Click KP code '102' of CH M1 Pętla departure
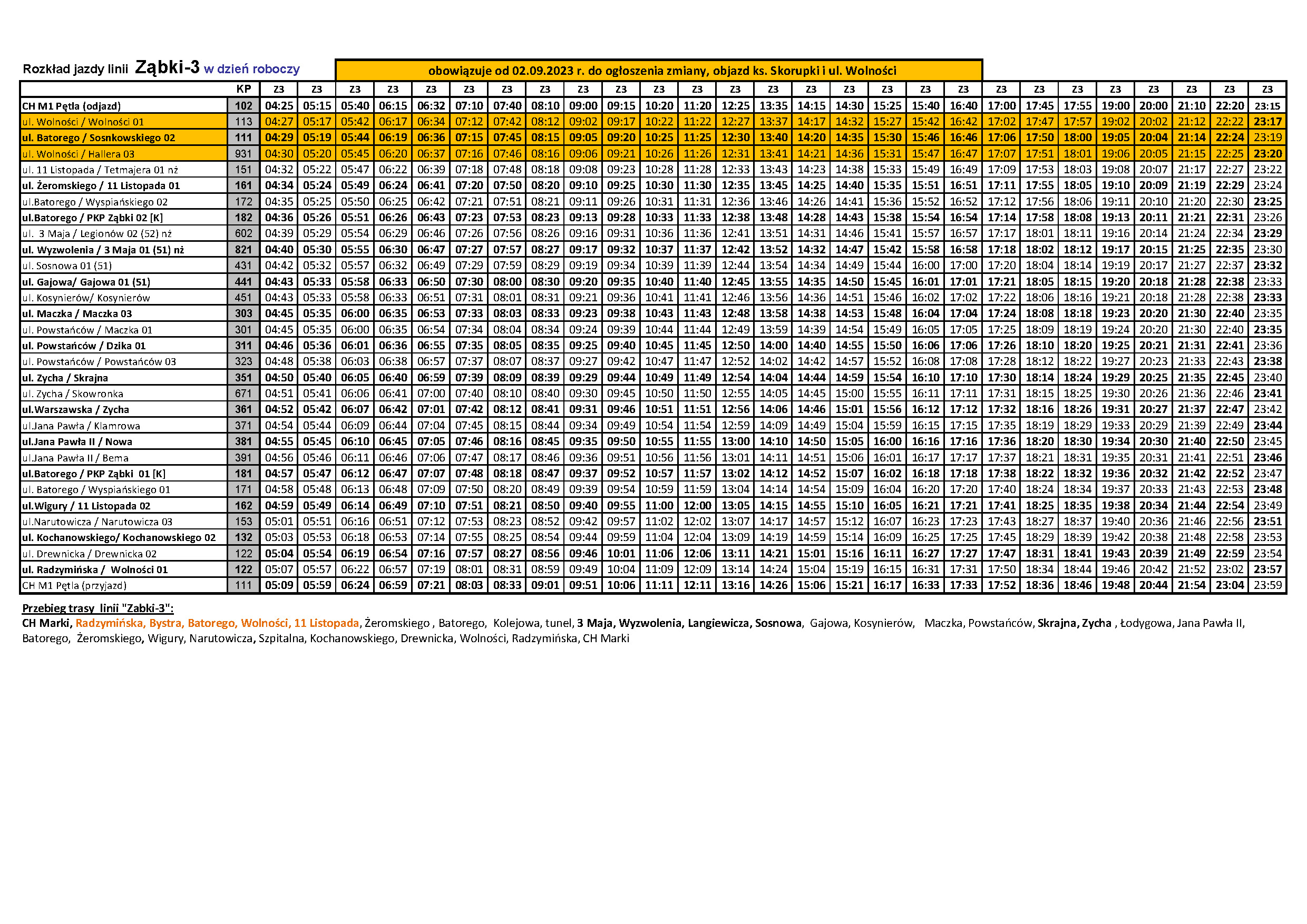Screen dimensions: 1307x924 coord(243,106)
